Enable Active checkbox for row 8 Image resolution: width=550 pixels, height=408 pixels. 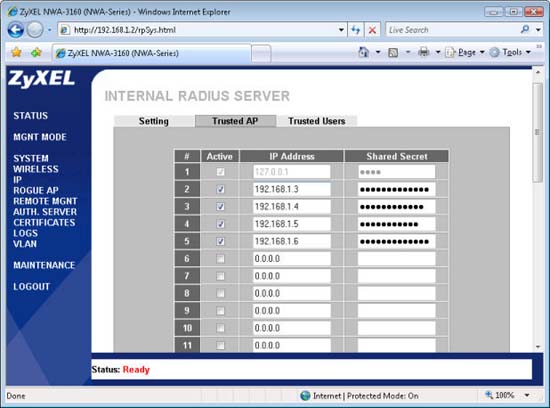220,293
